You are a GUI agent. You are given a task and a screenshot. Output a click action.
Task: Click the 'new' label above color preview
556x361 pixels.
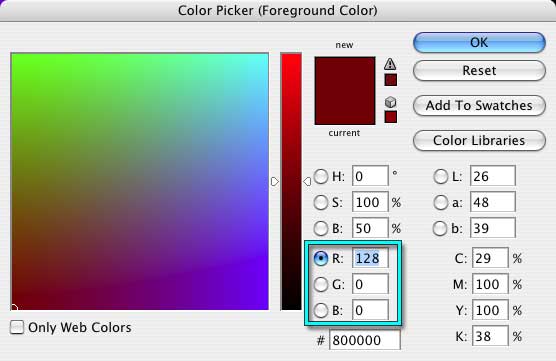[344, 45]
